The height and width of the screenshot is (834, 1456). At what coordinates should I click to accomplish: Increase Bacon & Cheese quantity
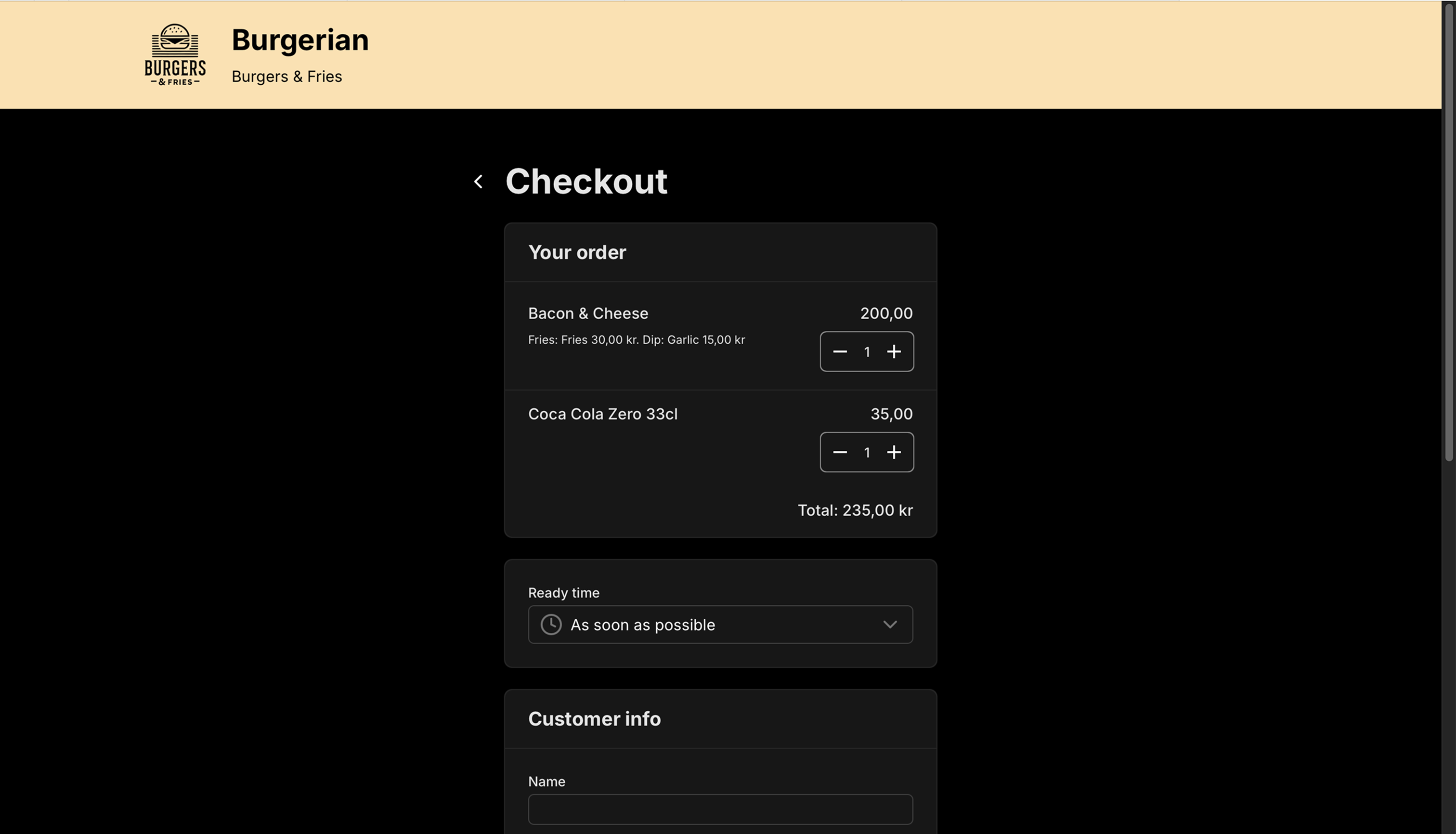[x=894, y=352]
